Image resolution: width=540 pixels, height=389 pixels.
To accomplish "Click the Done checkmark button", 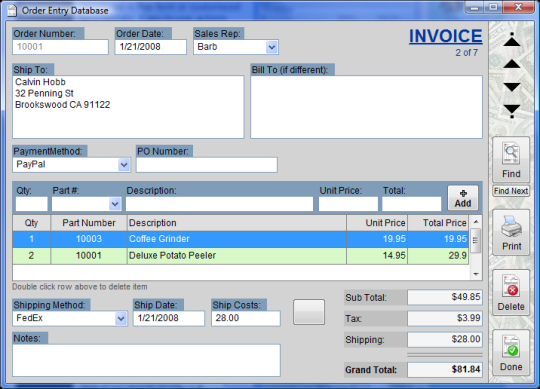I will coord(511,353).
